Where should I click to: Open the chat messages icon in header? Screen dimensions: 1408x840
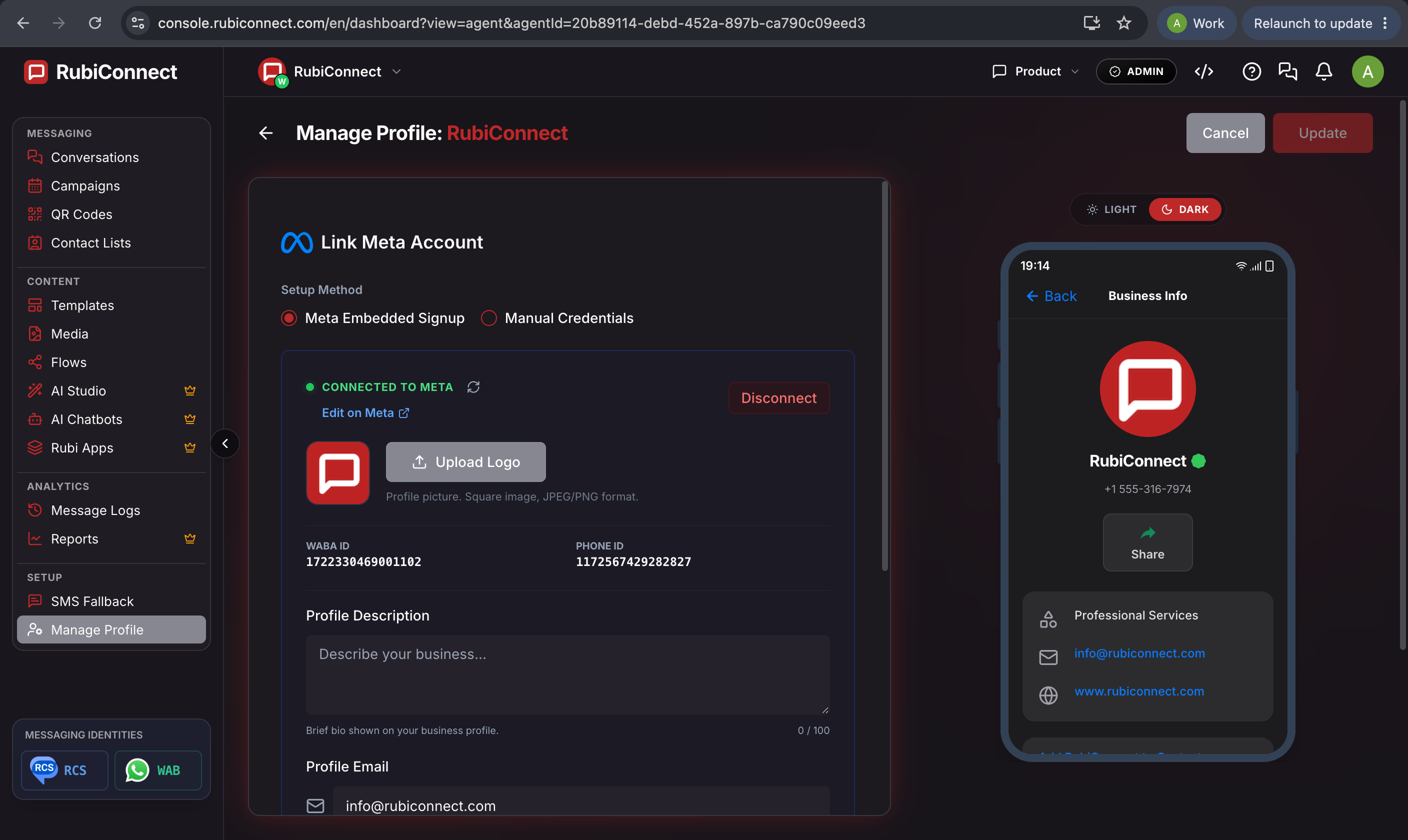[1287, 71]
